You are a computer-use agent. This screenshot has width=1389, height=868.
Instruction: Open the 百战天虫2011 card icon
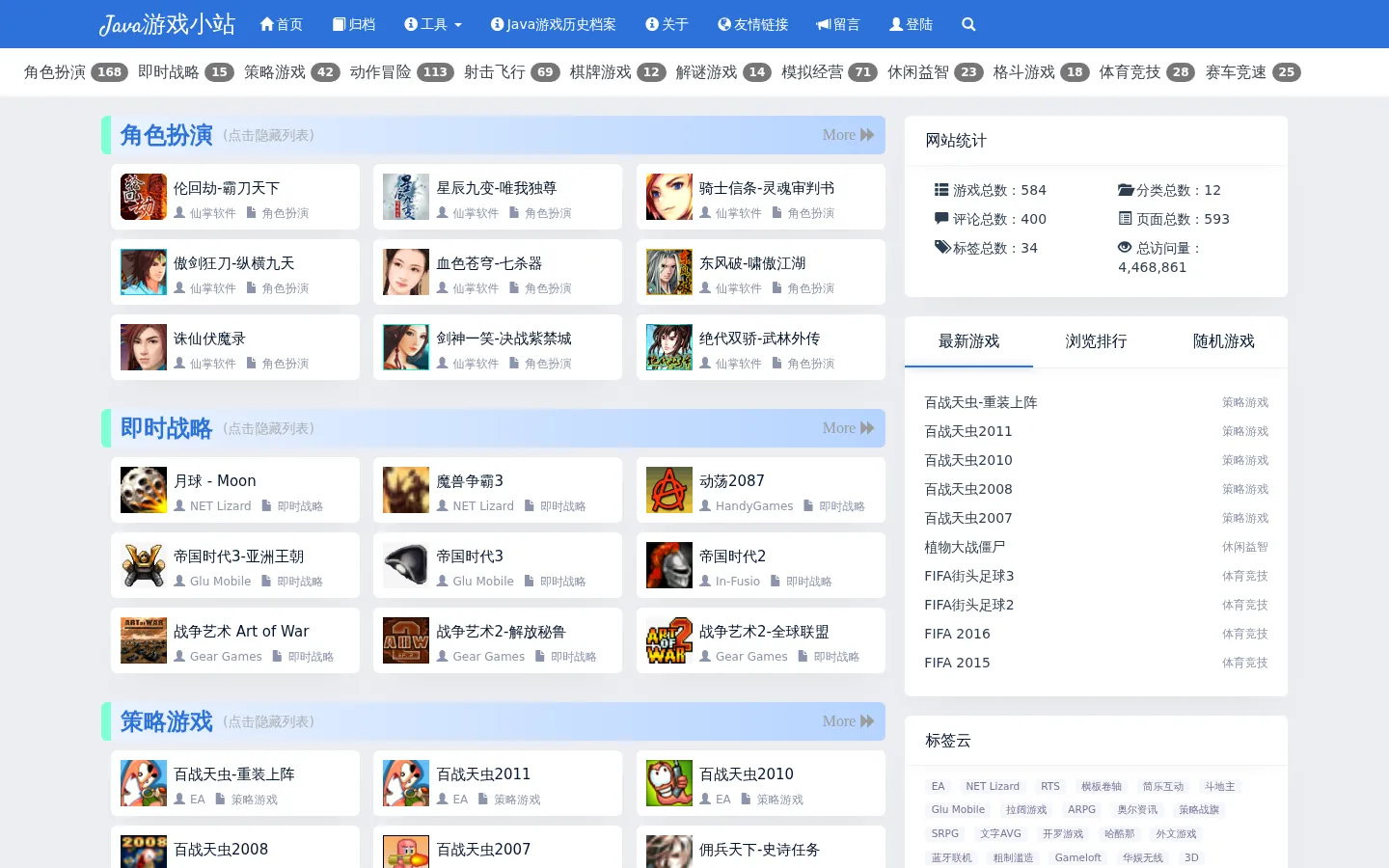point(406,783)
